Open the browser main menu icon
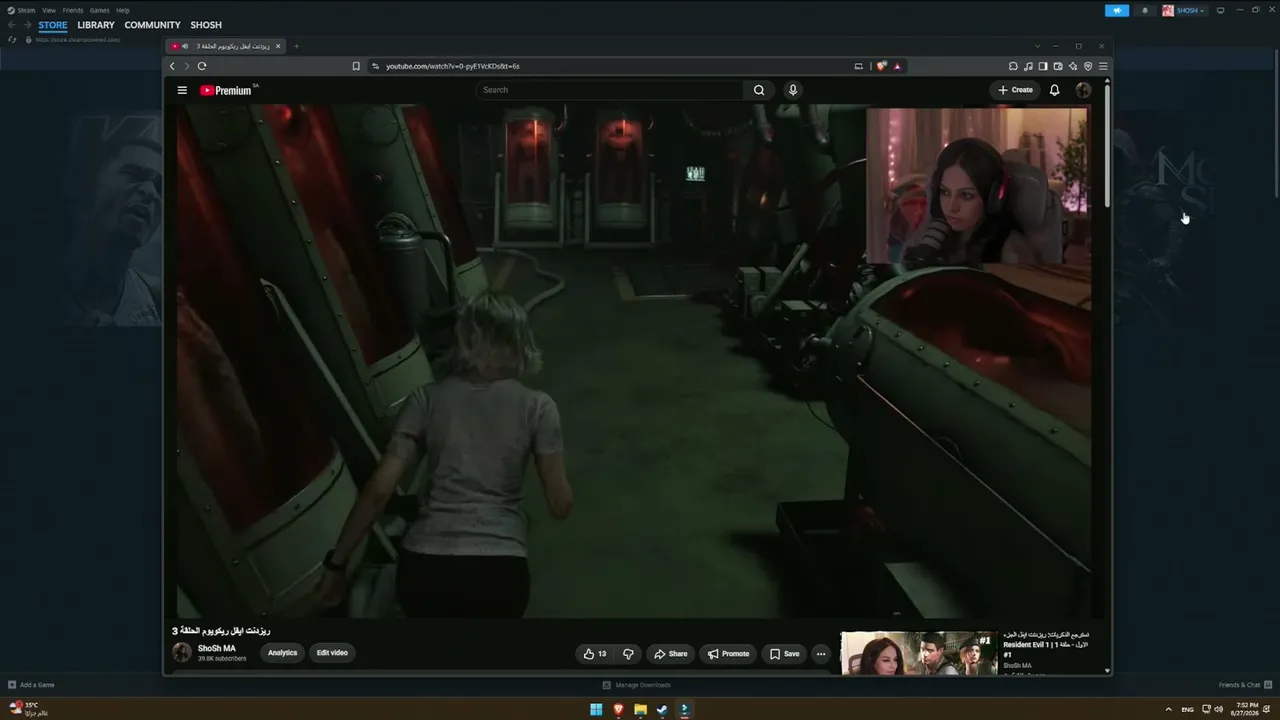The width and height of the screenshot is (1280, 720). point(1103,66)
